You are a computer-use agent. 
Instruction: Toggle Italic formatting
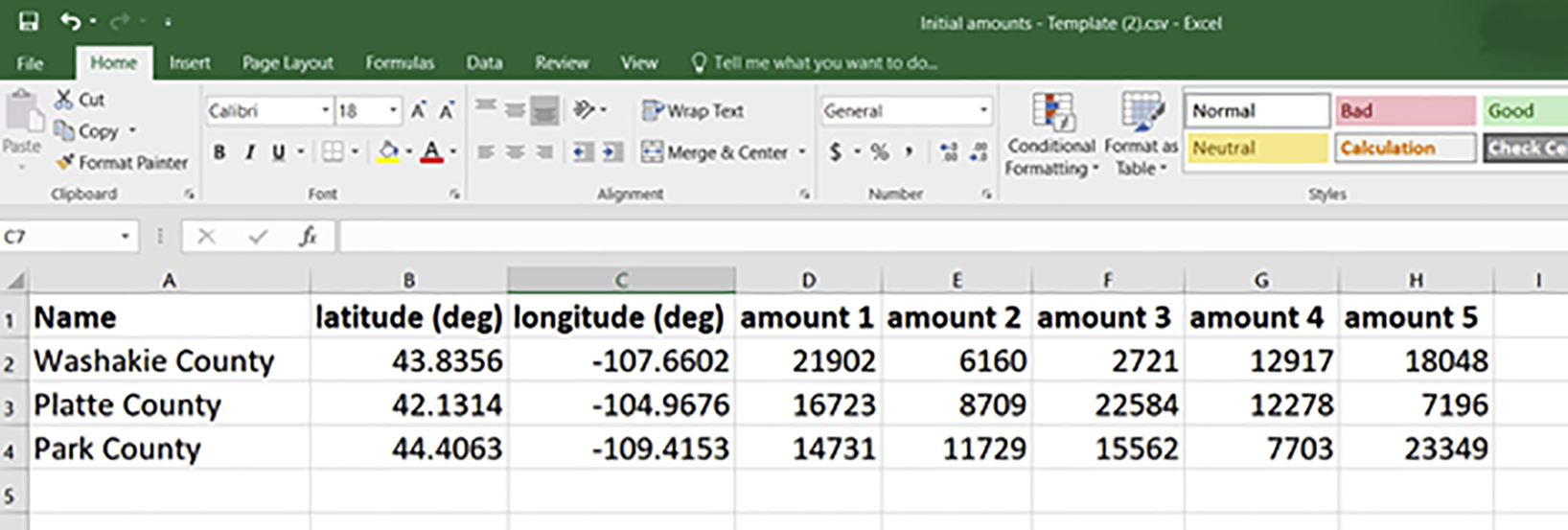pyautogui.click(x=249, y=151)
